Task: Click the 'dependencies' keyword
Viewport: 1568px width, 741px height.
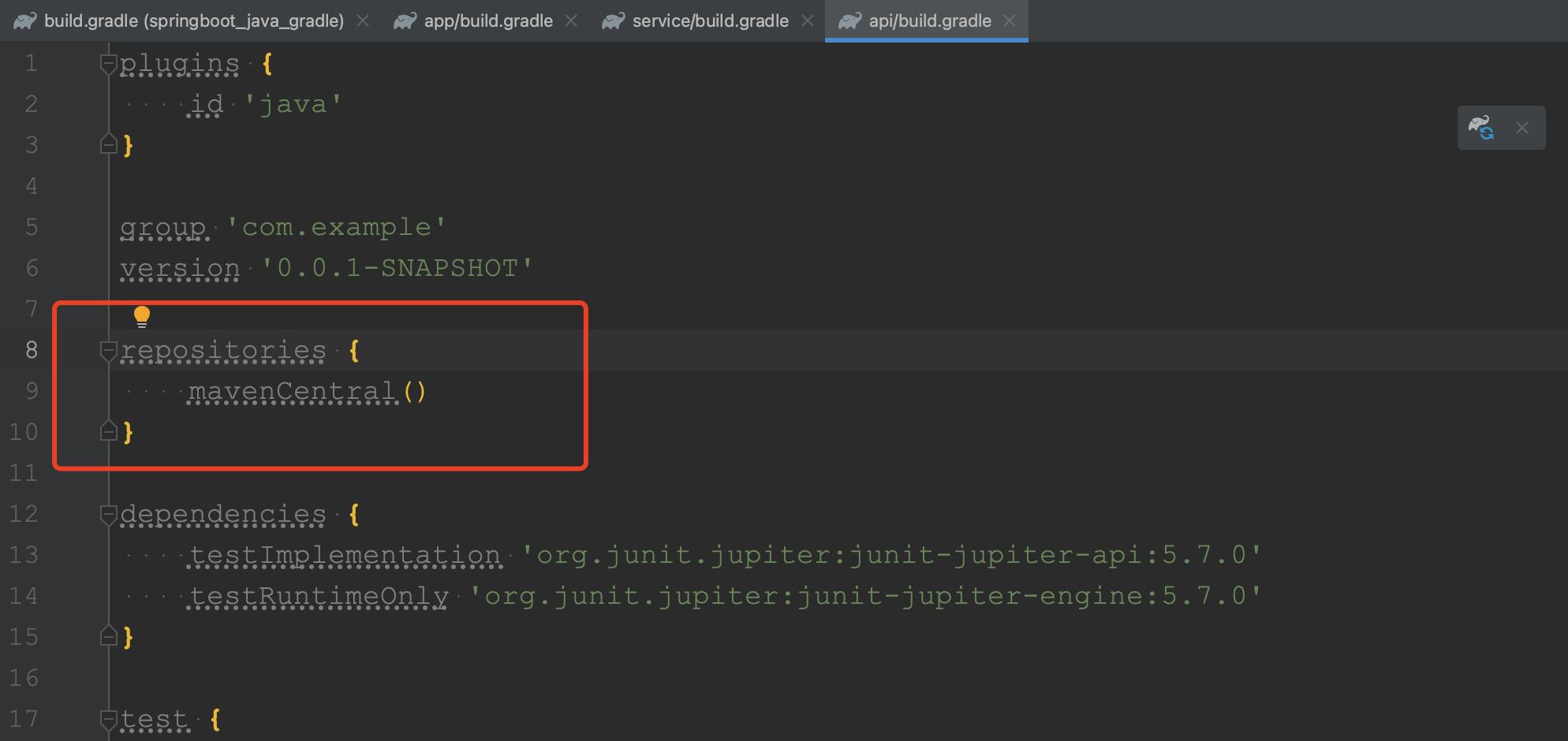Action: click(223, 514)
